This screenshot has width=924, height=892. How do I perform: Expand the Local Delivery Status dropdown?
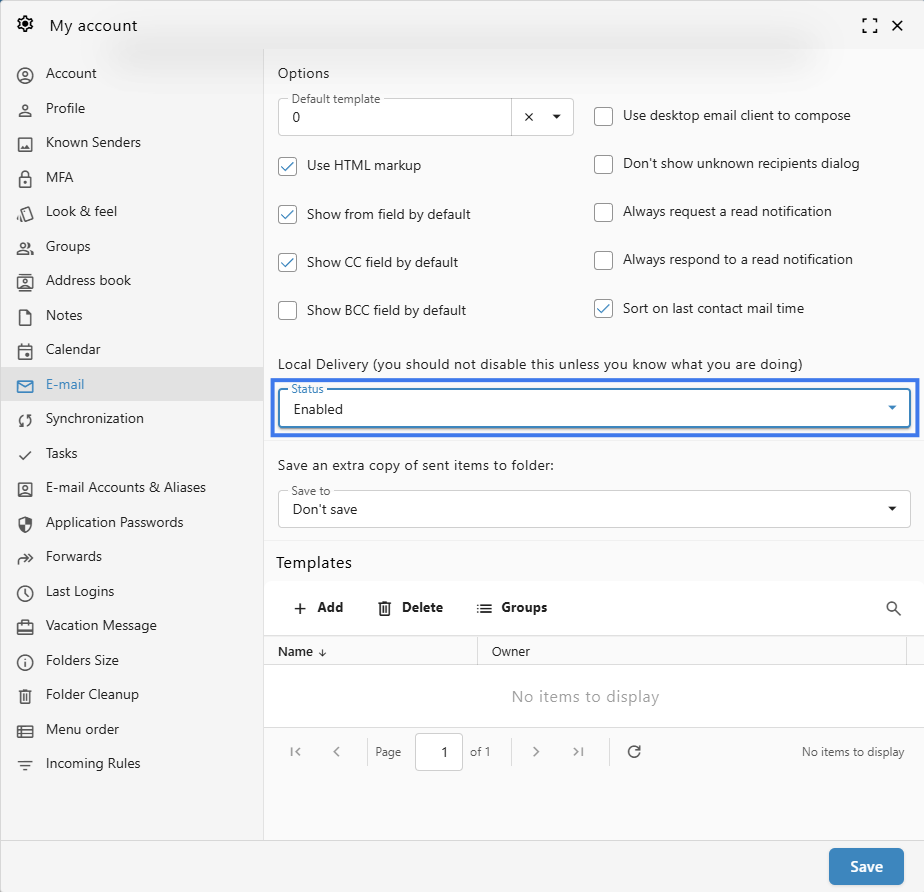pyautogui.click(x=595, y=408)
